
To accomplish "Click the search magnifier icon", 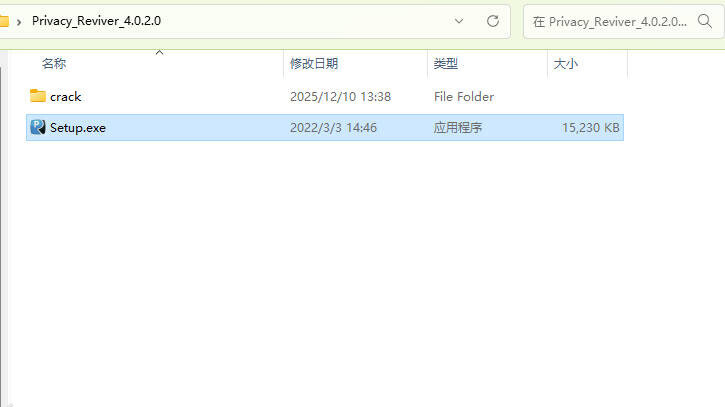I will (x=705, y=21).
